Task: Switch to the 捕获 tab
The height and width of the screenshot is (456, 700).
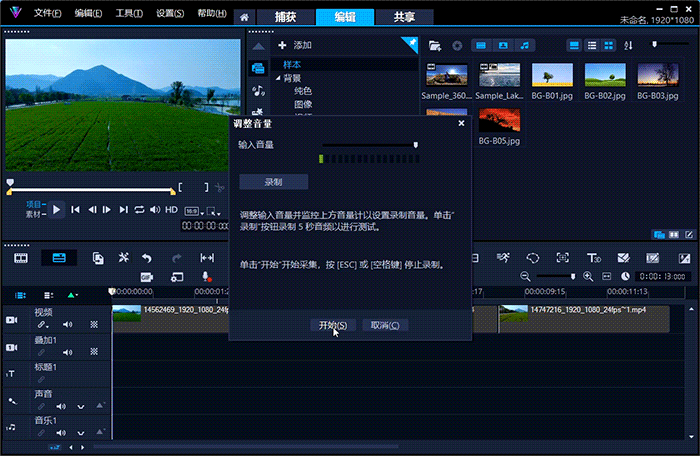Action: pos(284,17)
